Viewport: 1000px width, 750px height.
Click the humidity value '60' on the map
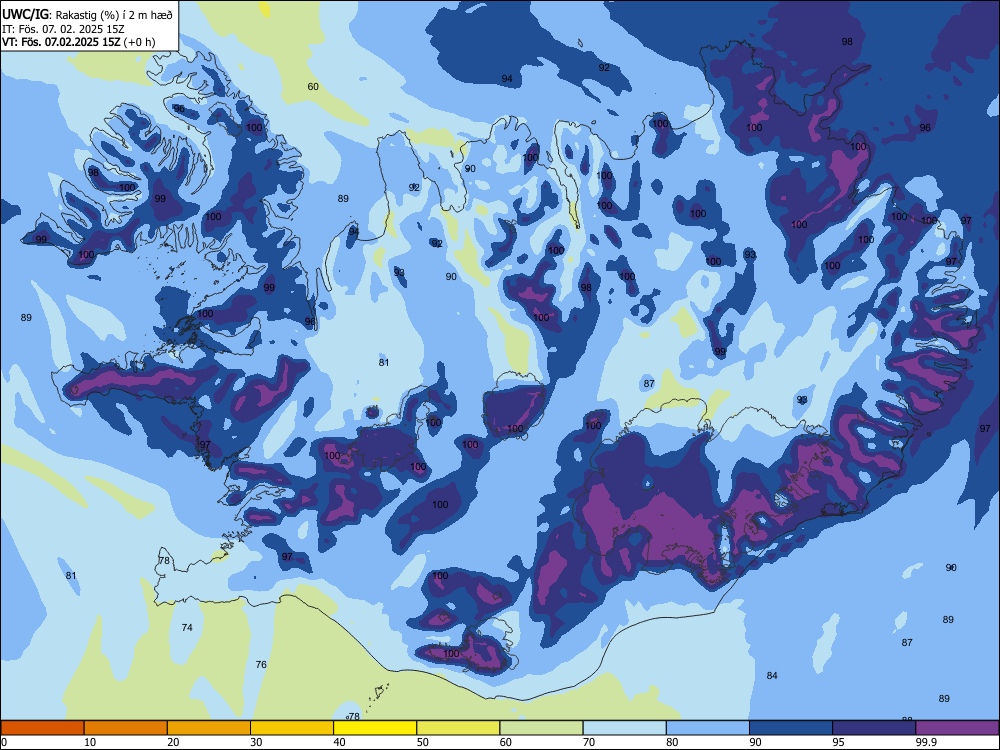tap(313, 87)
